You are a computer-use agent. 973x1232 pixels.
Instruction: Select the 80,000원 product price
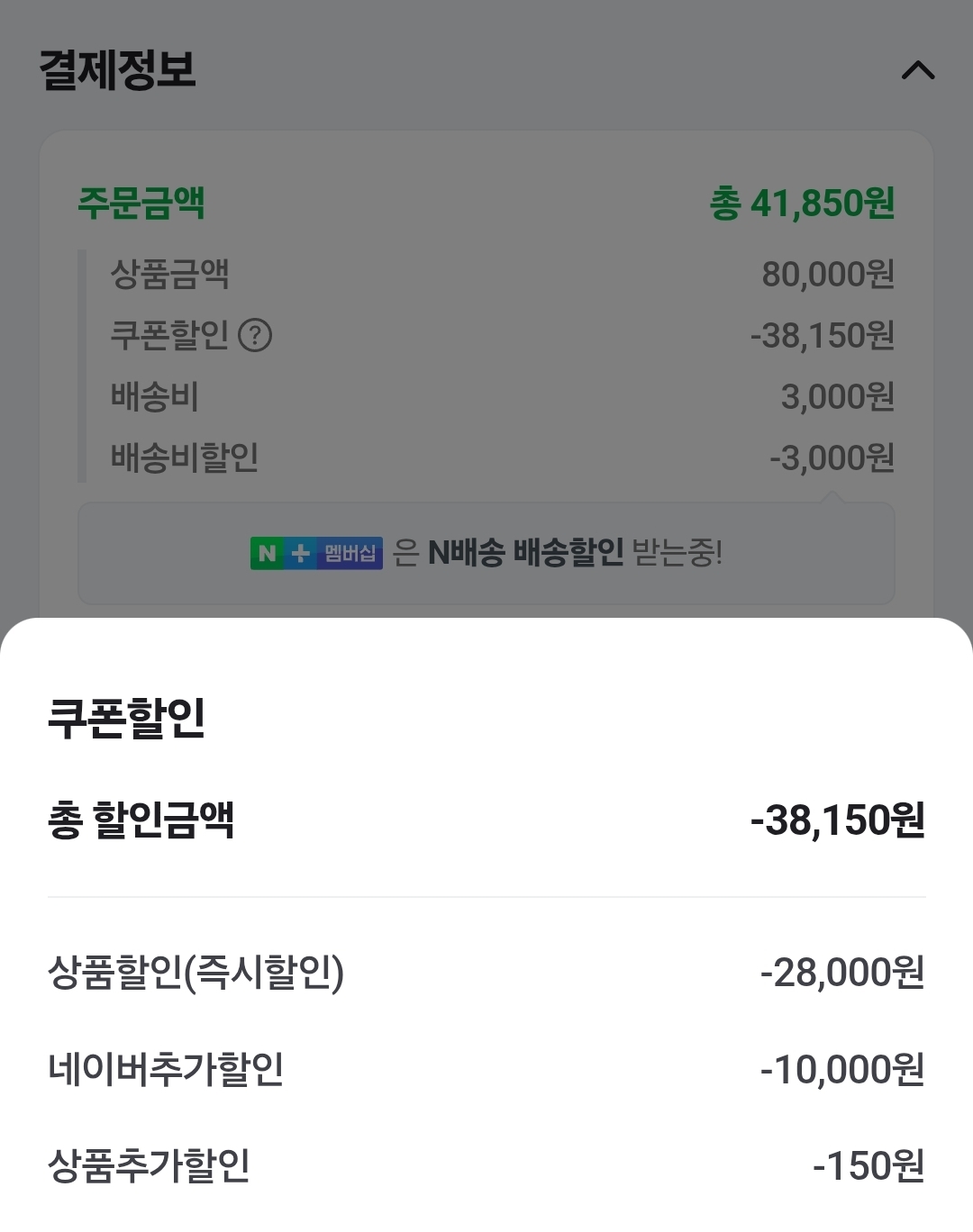tap(828, 274)
